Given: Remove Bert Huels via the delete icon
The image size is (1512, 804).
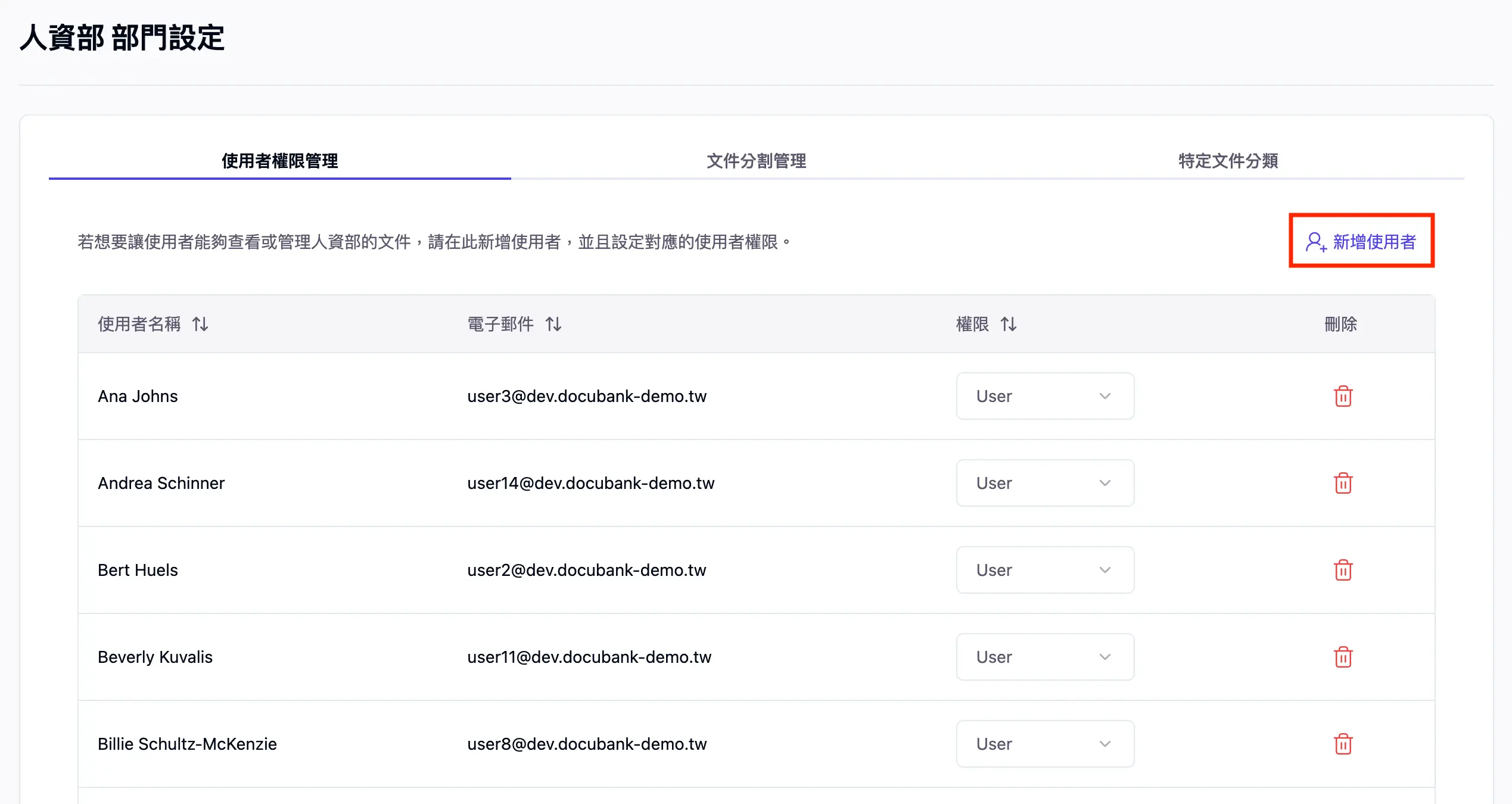Looking at the screenshot, I should pos(1343,570).
